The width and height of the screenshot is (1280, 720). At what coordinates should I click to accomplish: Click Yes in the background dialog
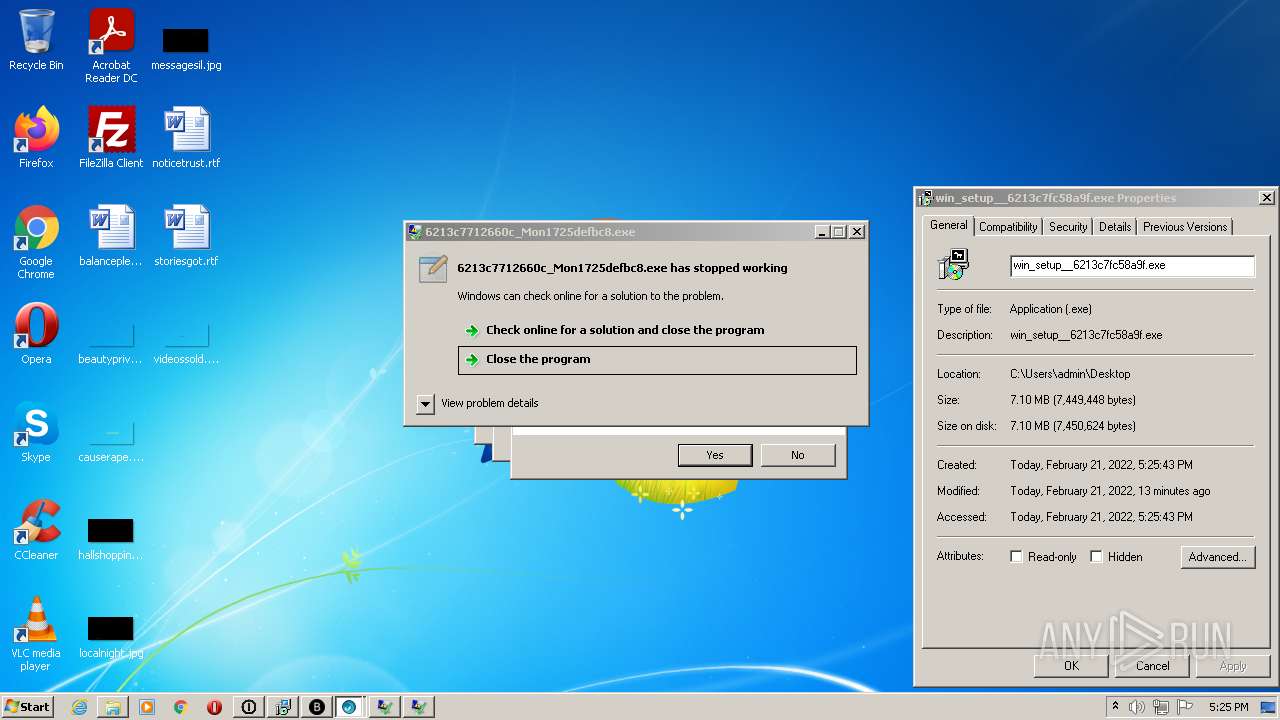(715, 455)
